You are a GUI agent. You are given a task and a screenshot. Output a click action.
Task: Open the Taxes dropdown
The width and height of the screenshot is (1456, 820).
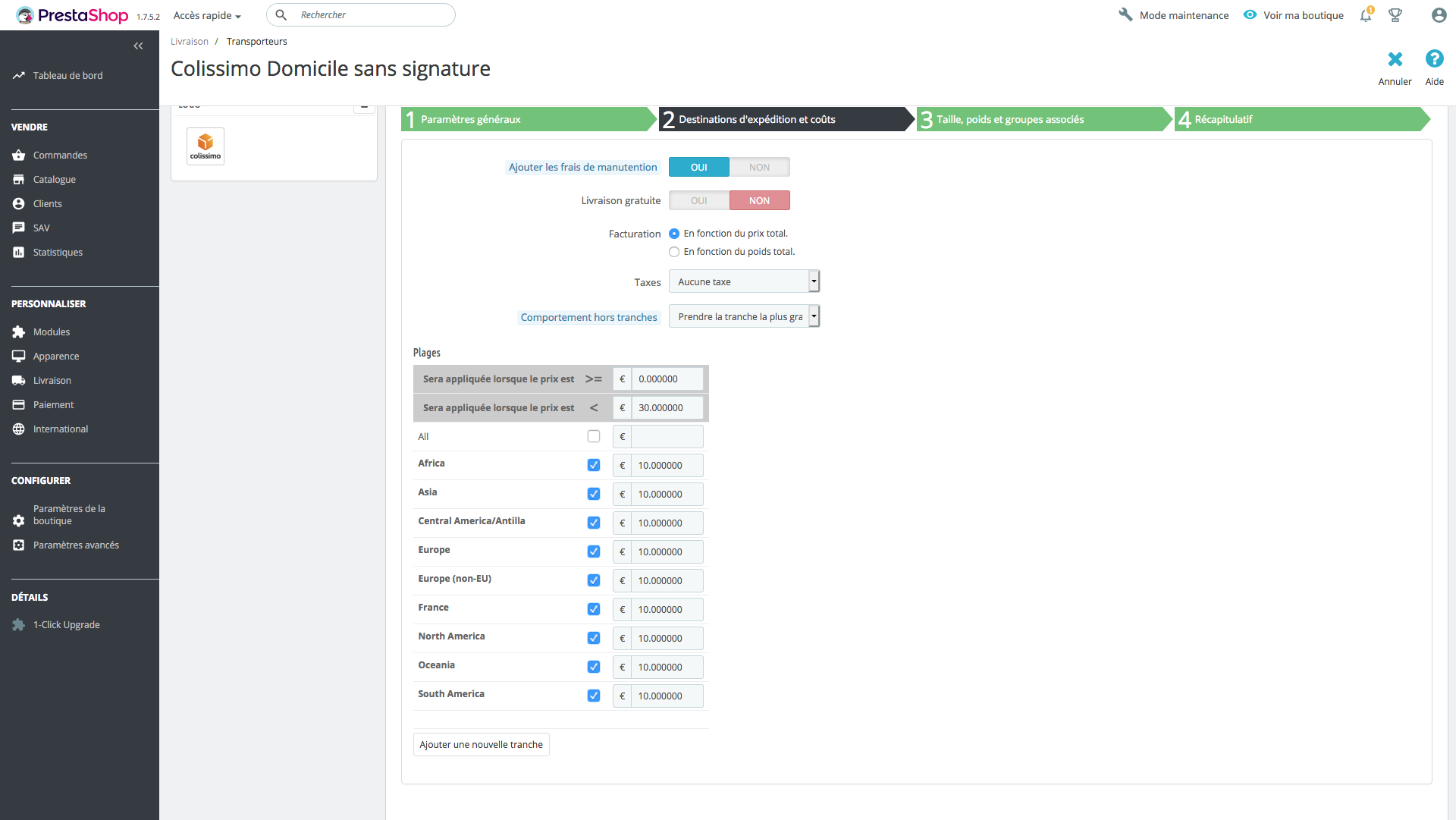coord(744,281)
